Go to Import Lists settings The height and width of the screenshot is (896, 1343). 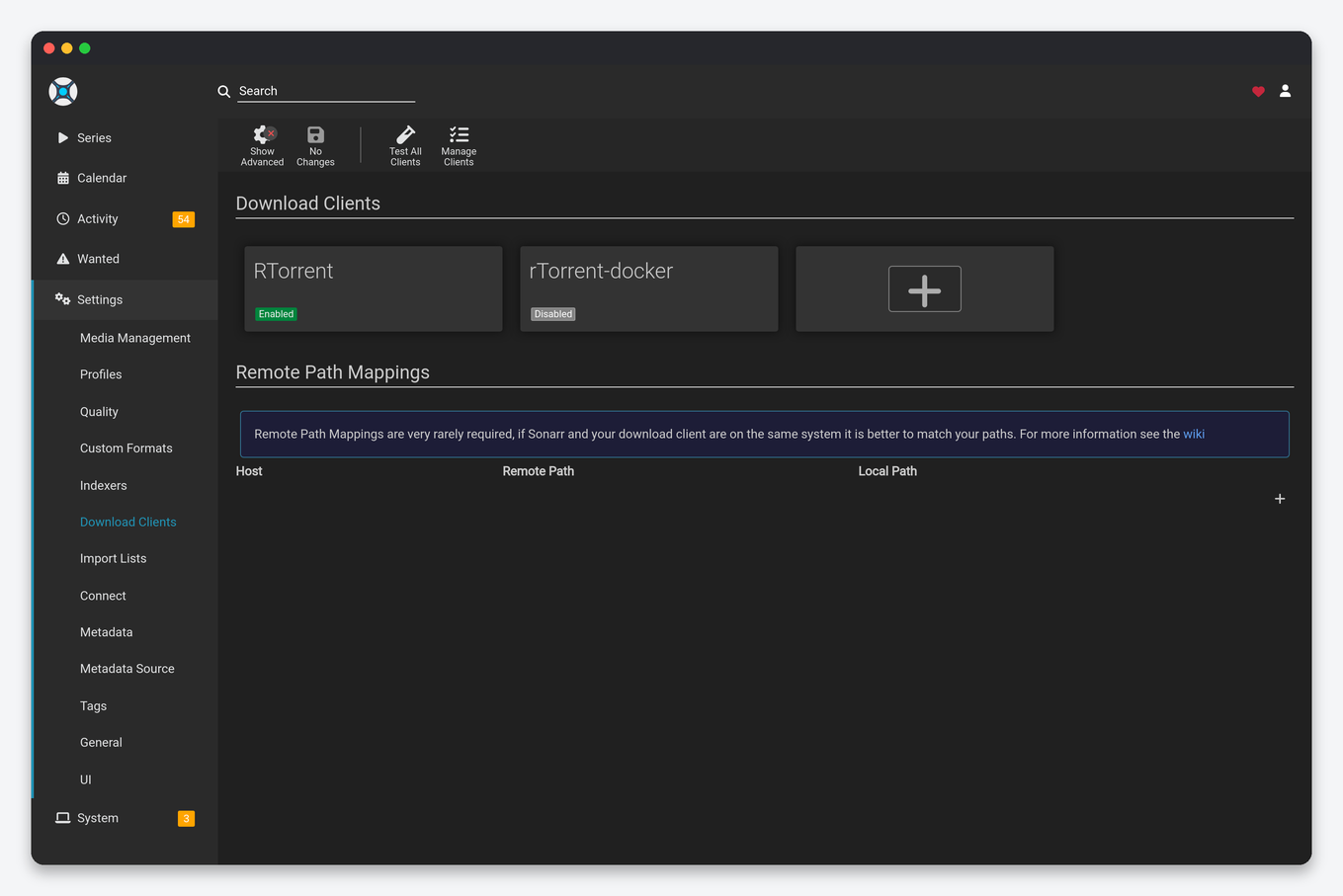click(114, 559)
